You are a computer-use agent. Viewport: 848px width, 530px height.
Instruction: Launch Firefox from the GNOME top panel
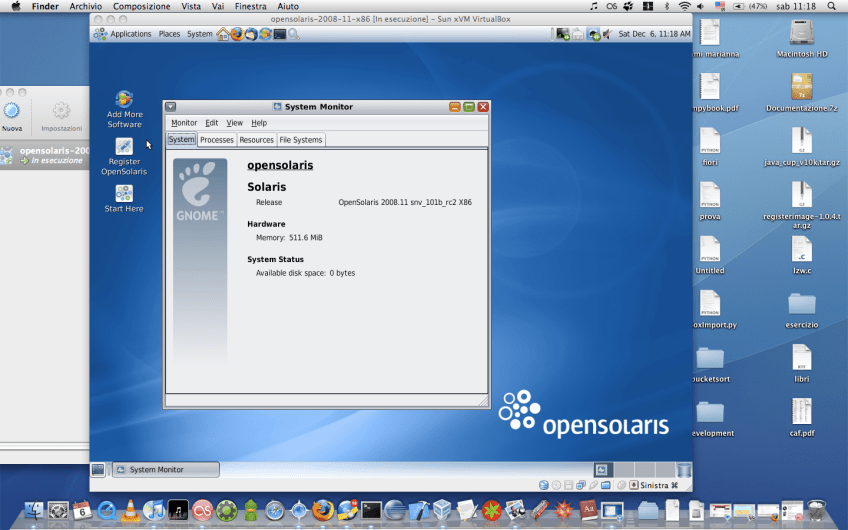[x=237, y=34]
